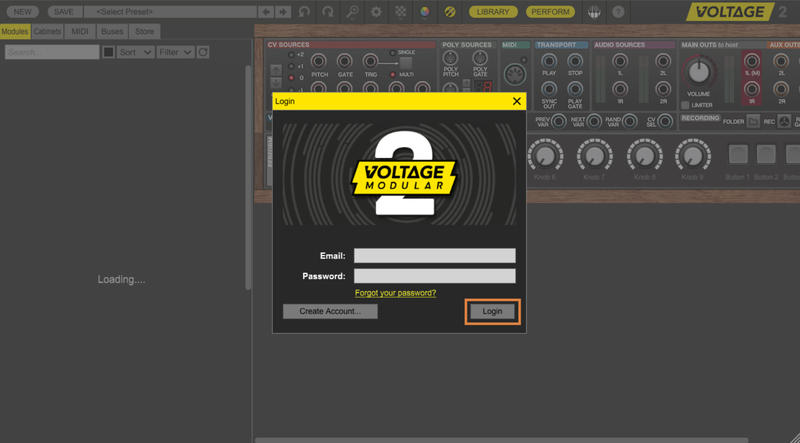
Task: Switch to the Modules tab
Action: [x=15, y=32]
